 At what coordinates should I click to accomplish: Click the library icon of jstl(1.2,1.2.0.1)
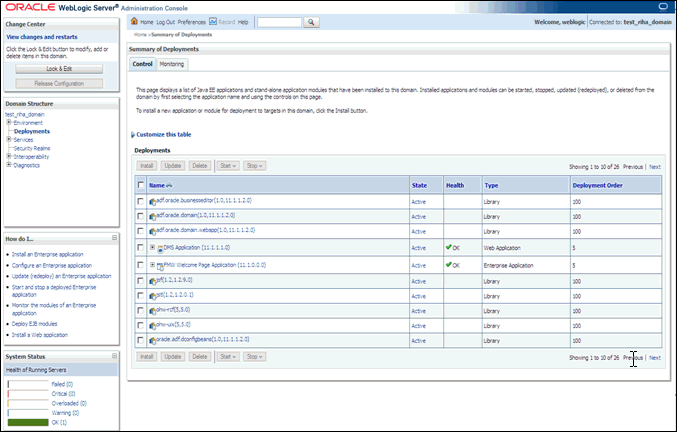click(x=152, y=296)
